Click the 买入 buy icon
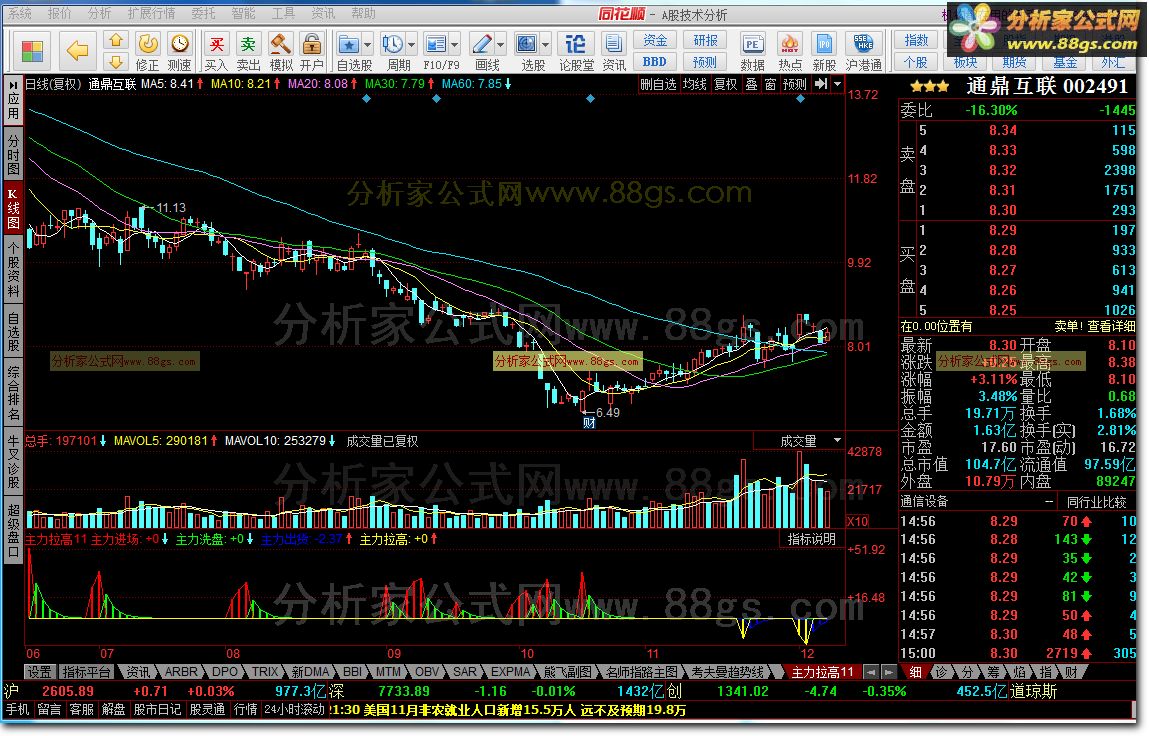1149x736 pixels. click(x=216, y=51)
